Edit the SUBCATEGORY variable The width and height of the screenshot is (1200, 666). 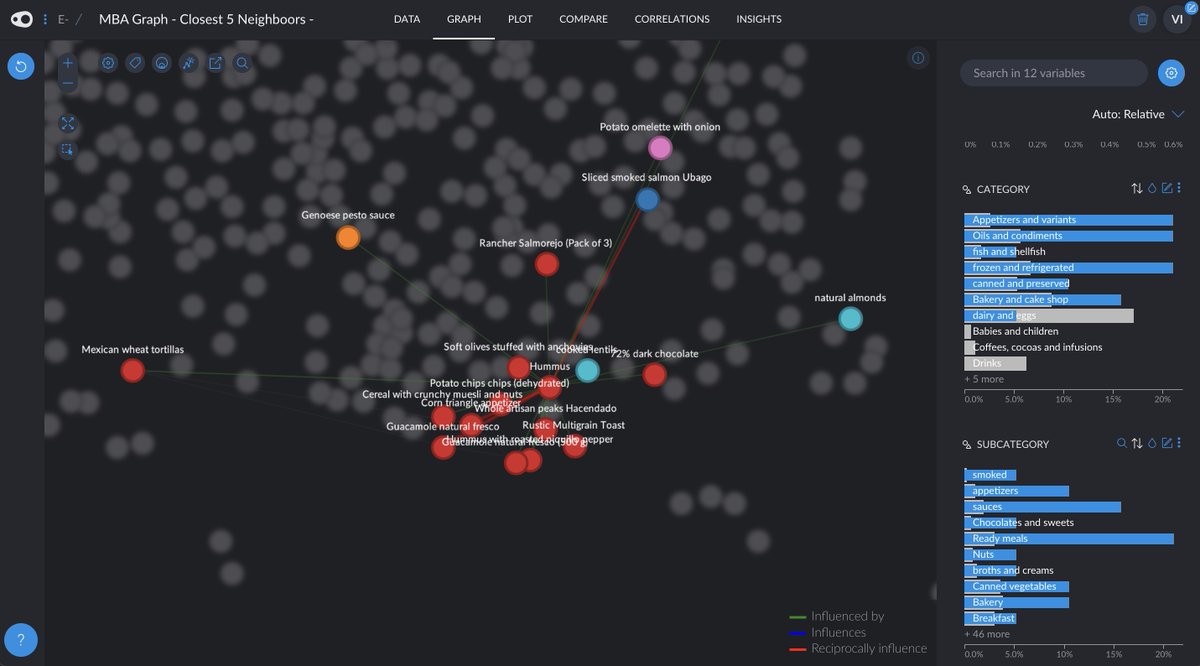(1167, 444)
